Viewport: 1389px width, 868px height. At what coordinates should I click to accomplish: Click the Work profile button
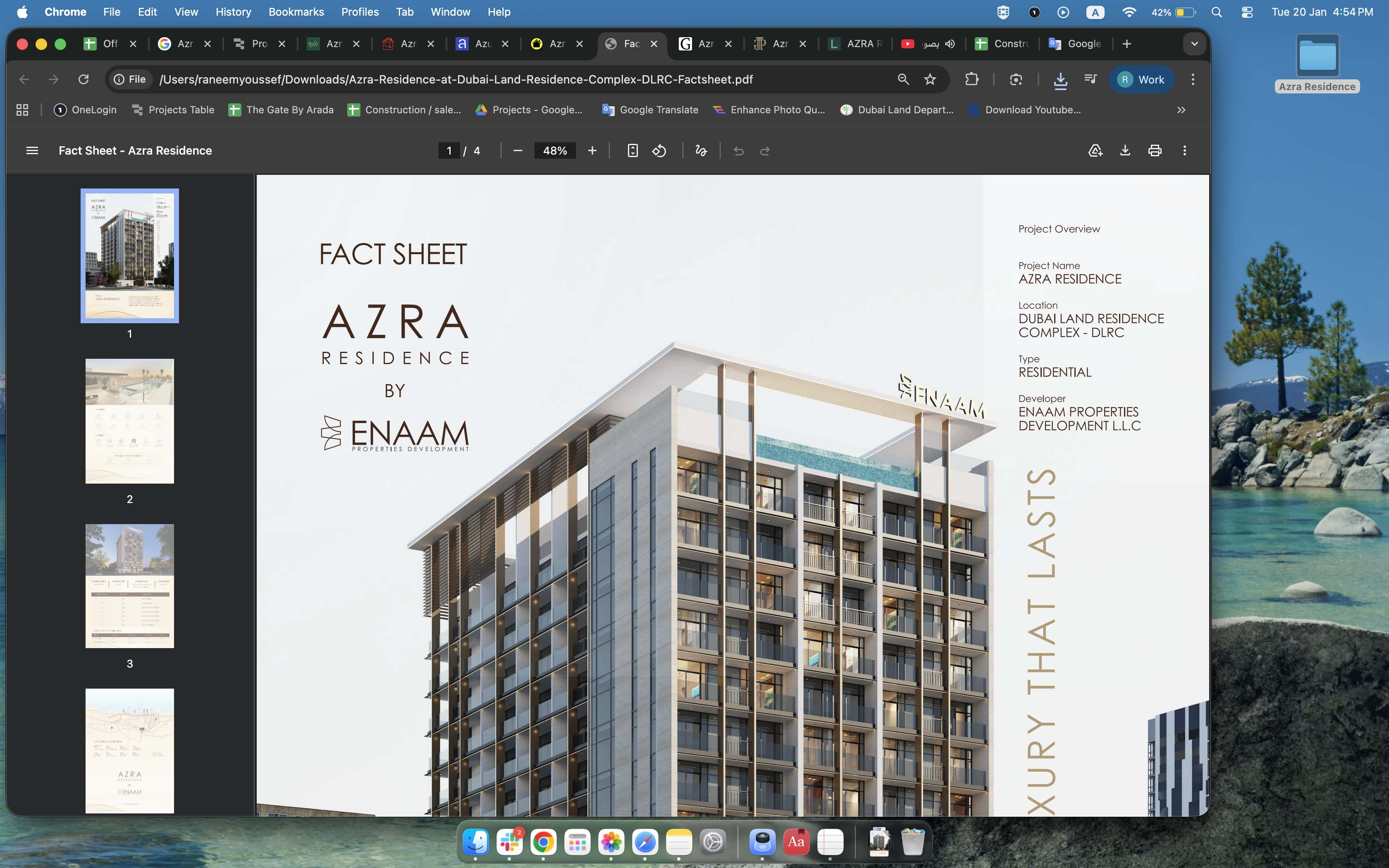1141,79
